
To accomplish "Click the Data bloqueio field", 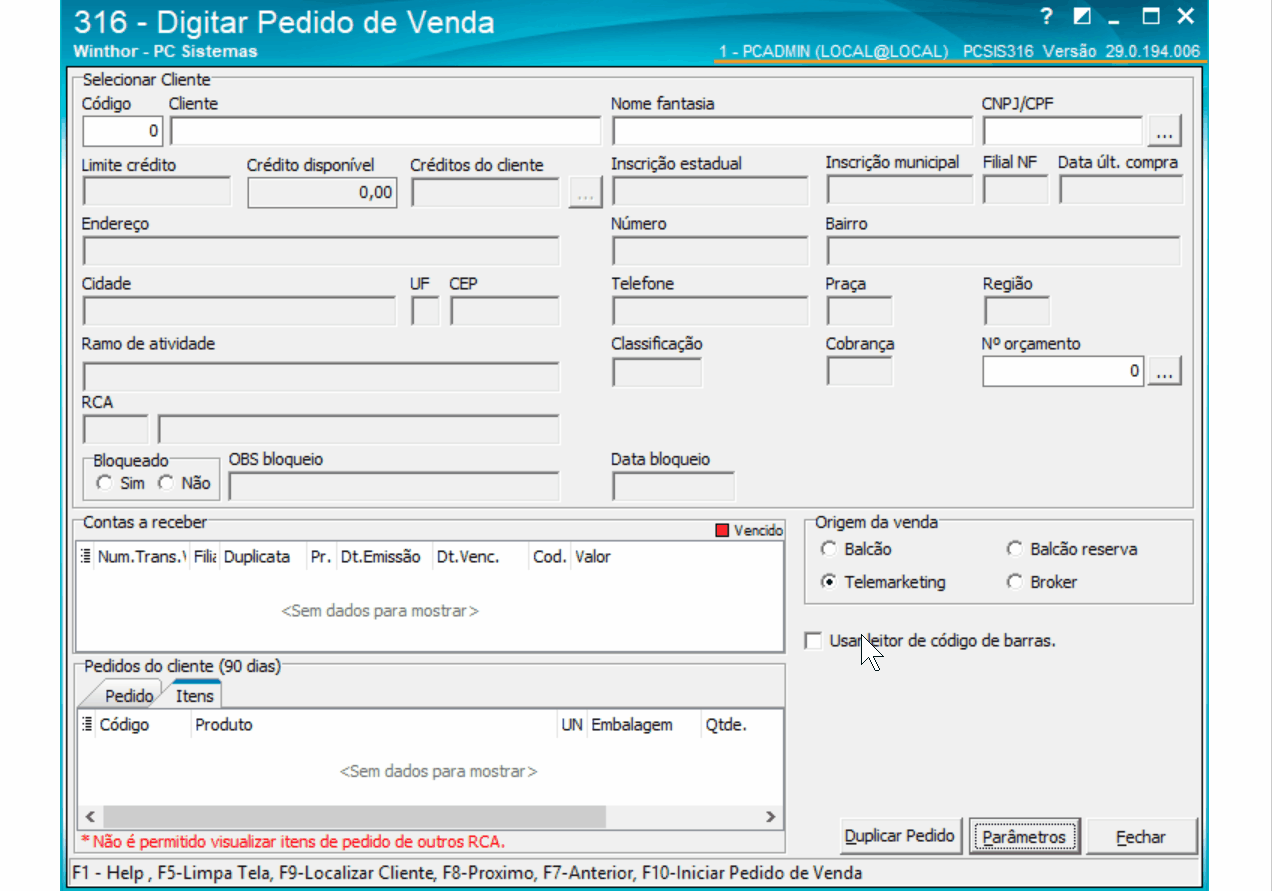I will click(673, 486).
